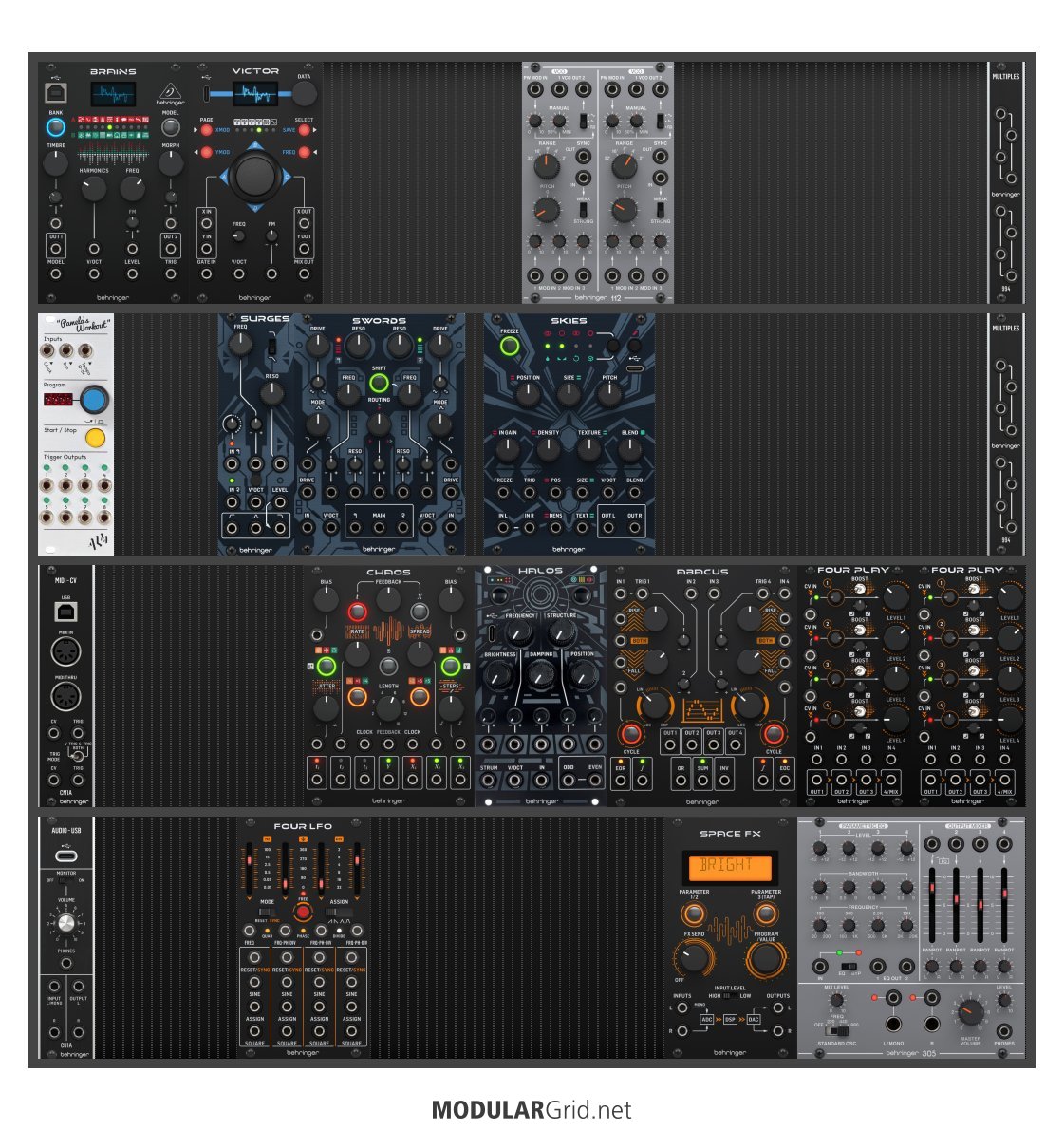Click the PHONES jack on the 305 module

click(1003, 1031)
